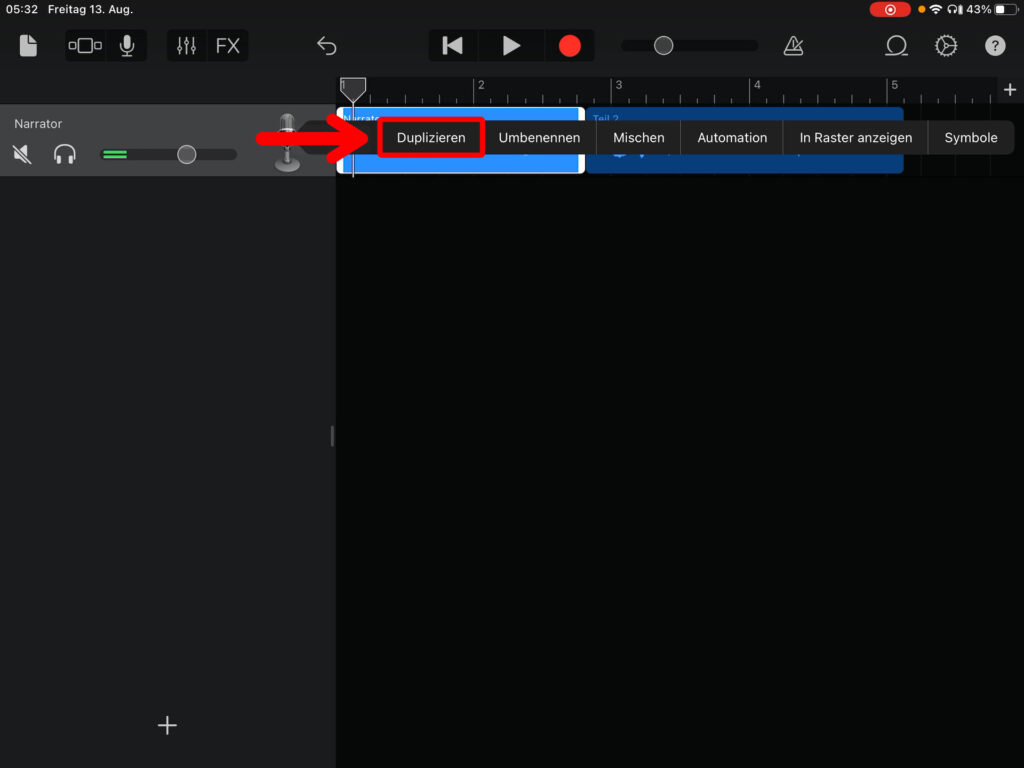
Task: Add a new track with plus button
Action: [167, 725]
